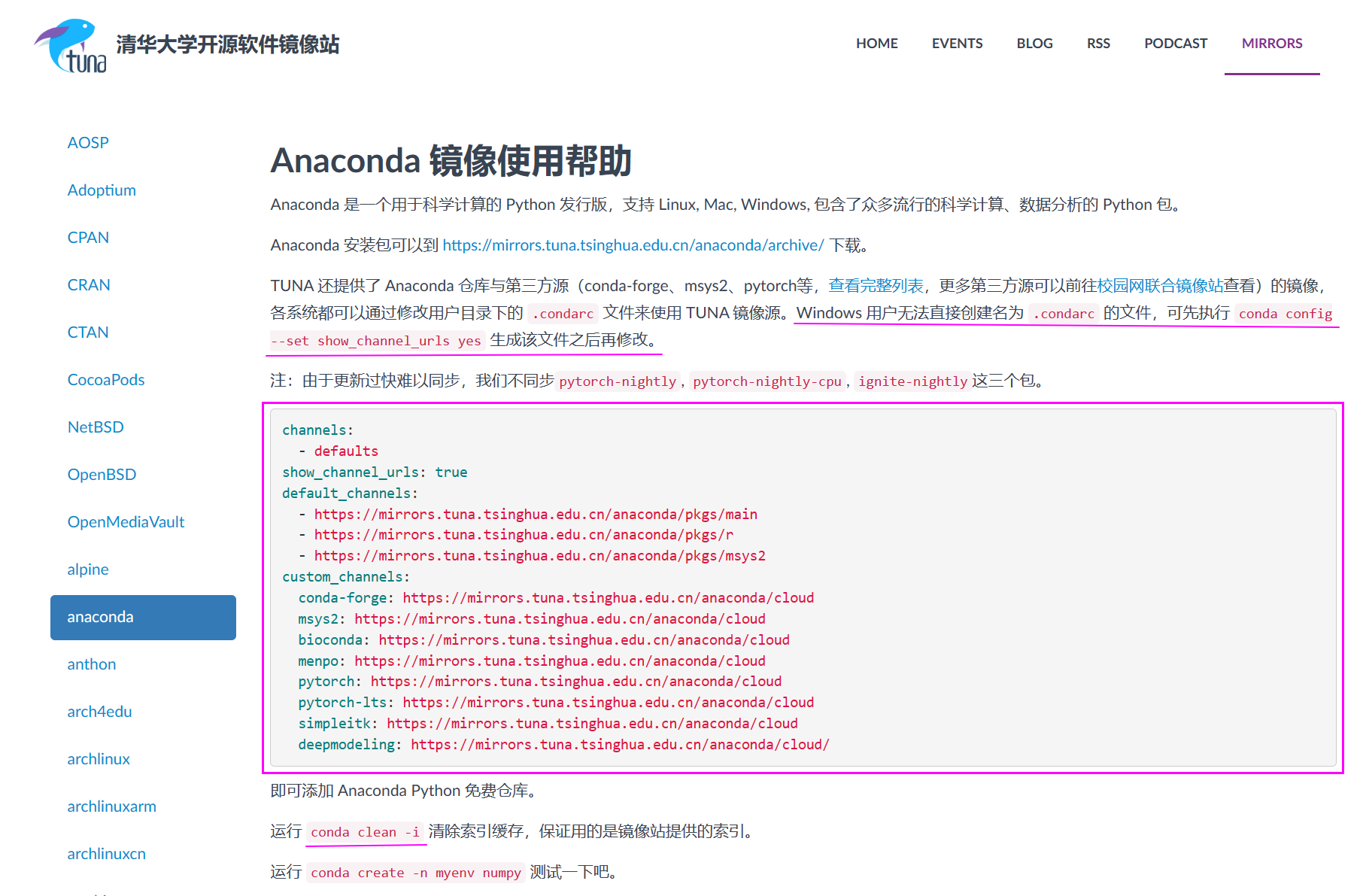The width and height of the screenshot is (1366, 896).
Task: Click the simpleitk channel line
Action: pos(548,724)
